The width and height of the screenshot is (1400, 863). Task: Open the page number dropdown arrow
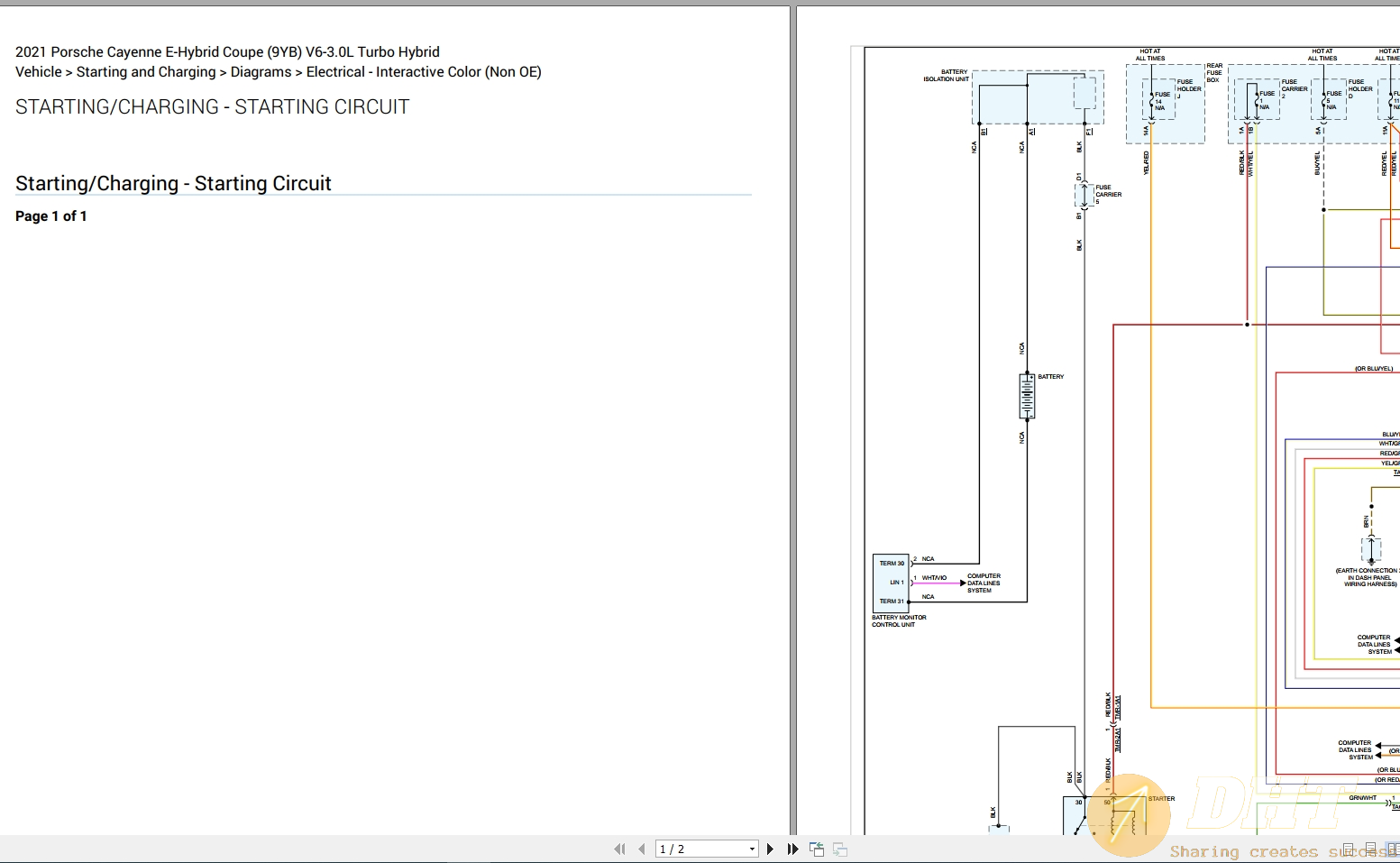point(752,849)
